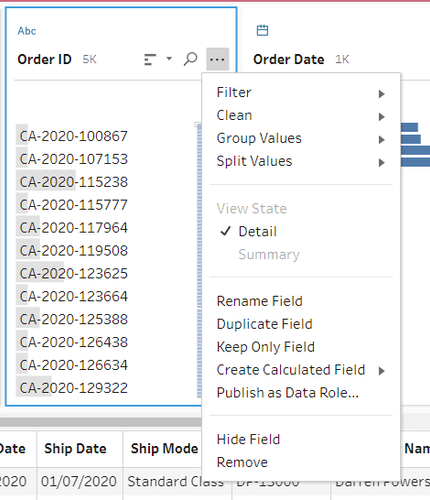Click the 01/07/2020 ship date cell

[x=79, y=482]
